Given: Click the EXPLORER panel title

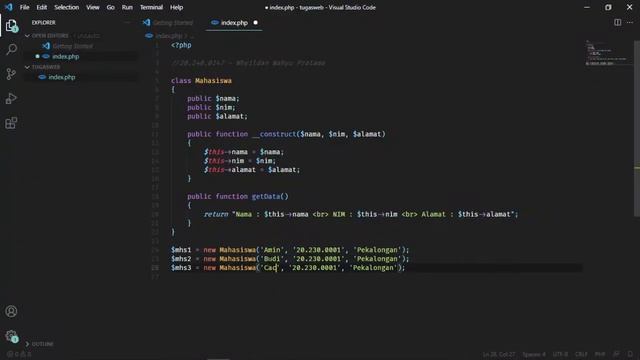Looking at the screenshot, I should (x=44, y=22).
